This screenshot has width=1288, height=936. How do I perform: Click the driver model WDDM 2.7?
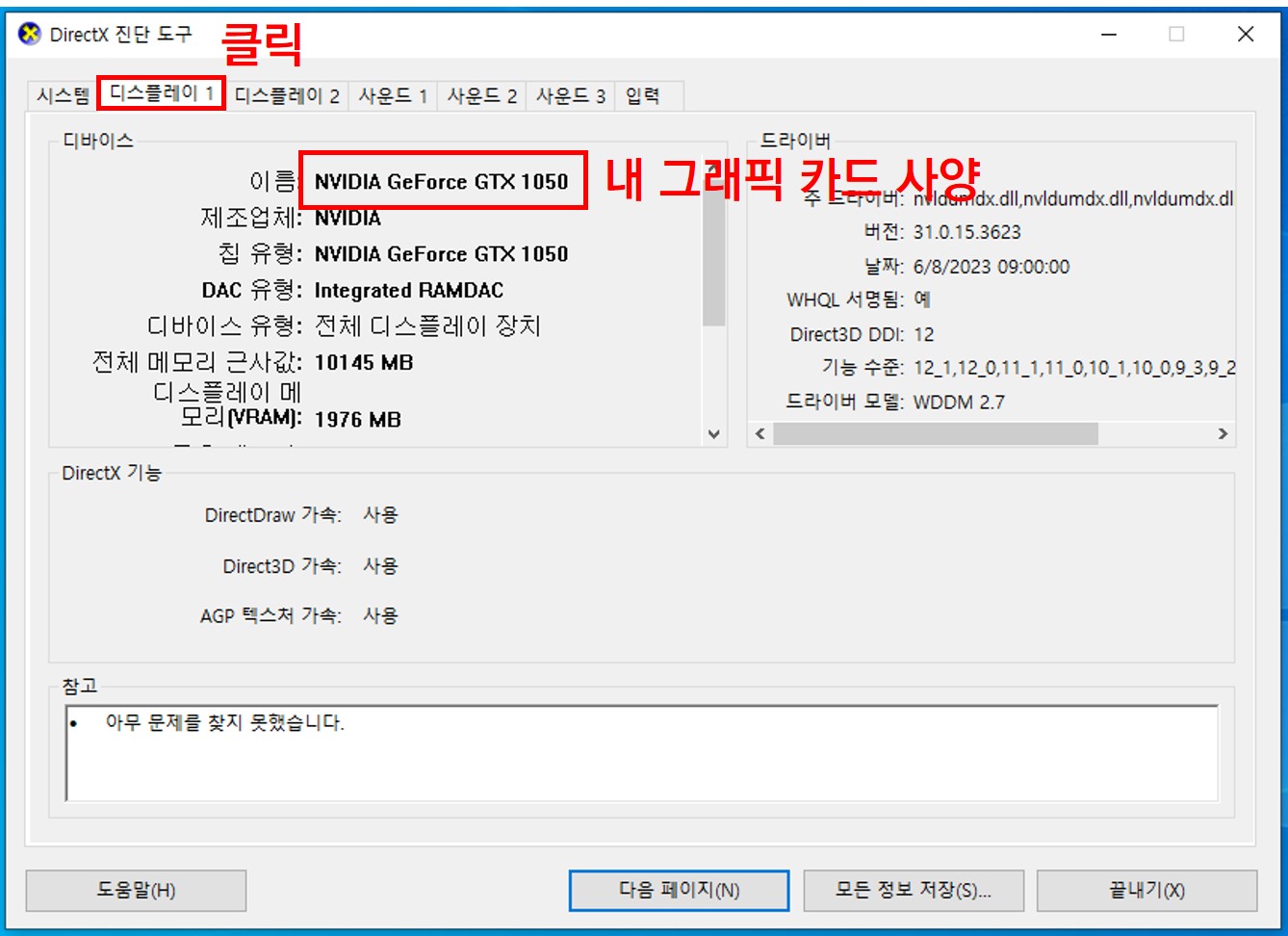point(959,403)
